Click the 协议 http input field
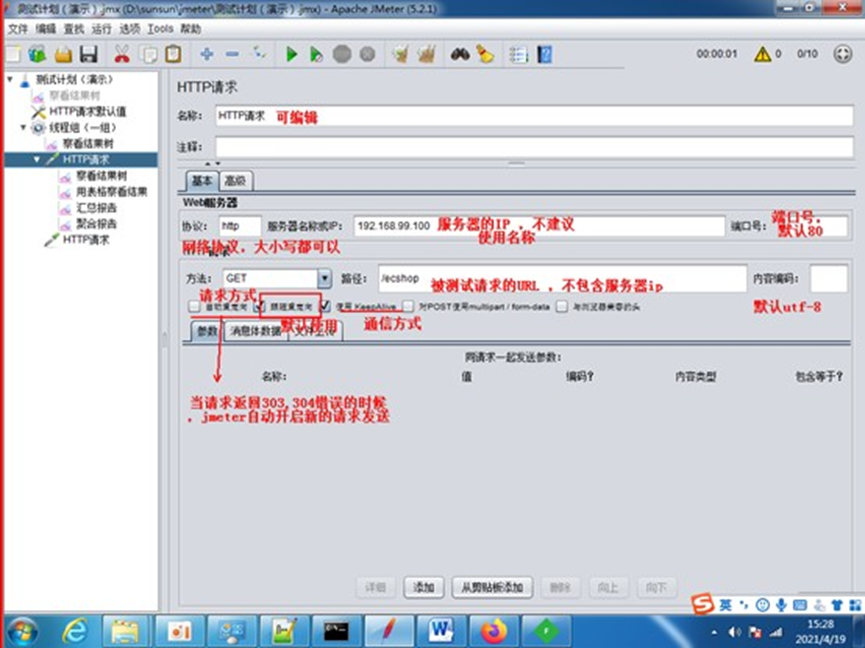The width and height of the screenshot is (865, 648). tap(240, 226)
